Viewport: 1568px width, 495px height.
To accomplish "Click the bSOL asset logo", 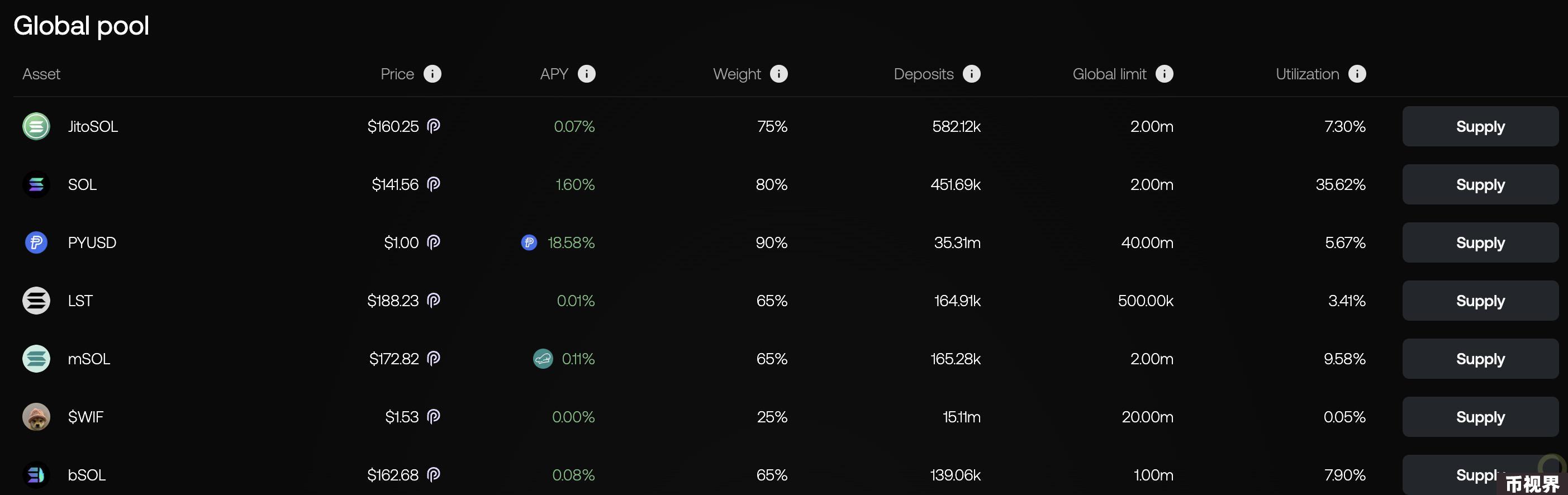I will pos(36,475).
